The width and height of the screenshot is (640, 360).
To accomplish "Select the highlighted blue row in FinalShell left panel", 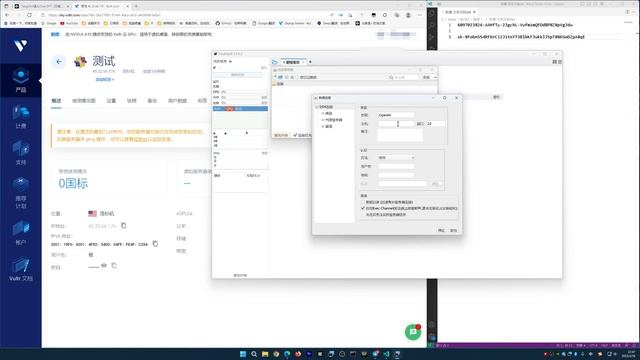I will click(x=240, y=109).
